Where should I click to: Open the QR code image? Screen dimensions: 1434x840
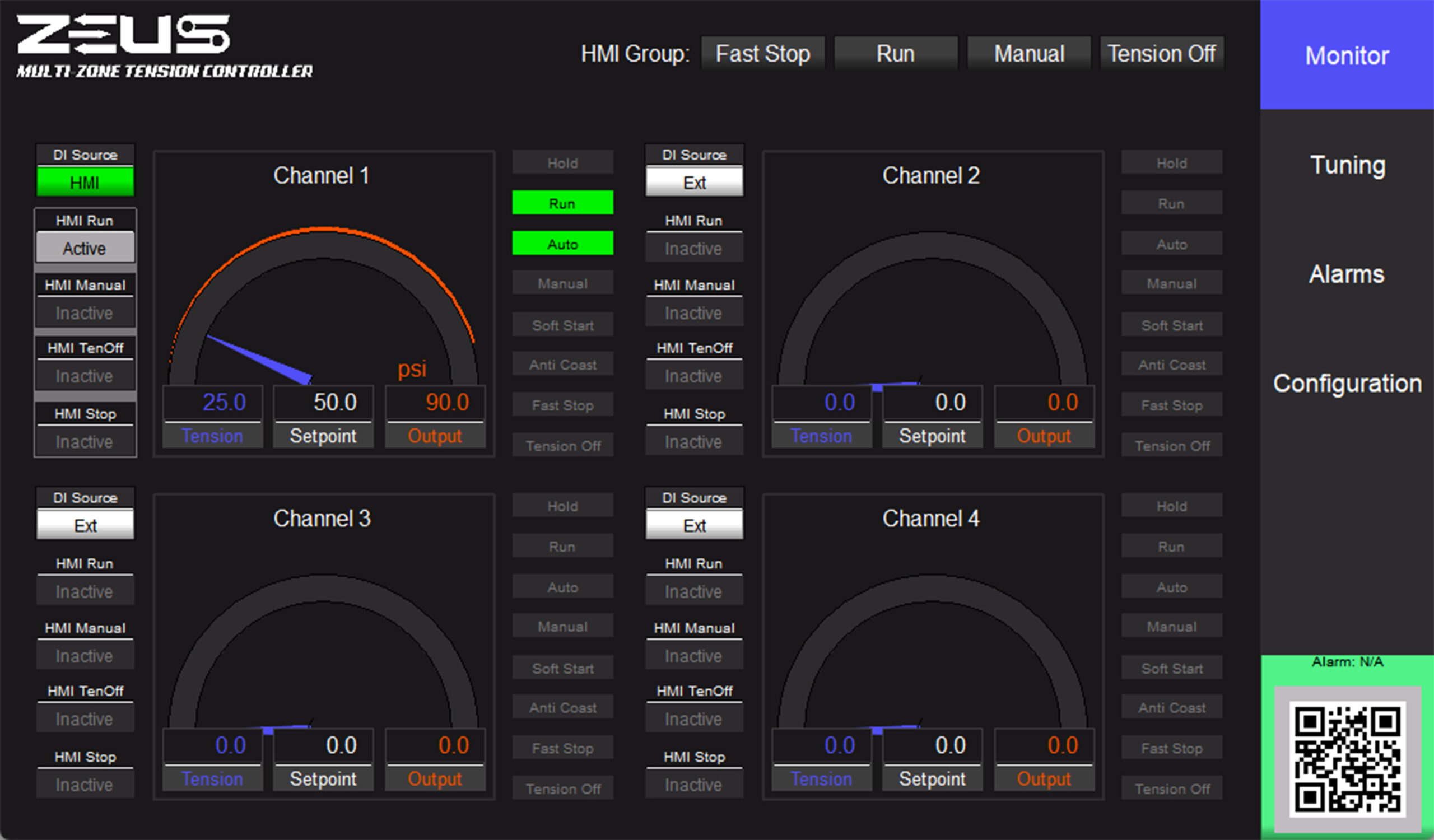coord(1347,759)
